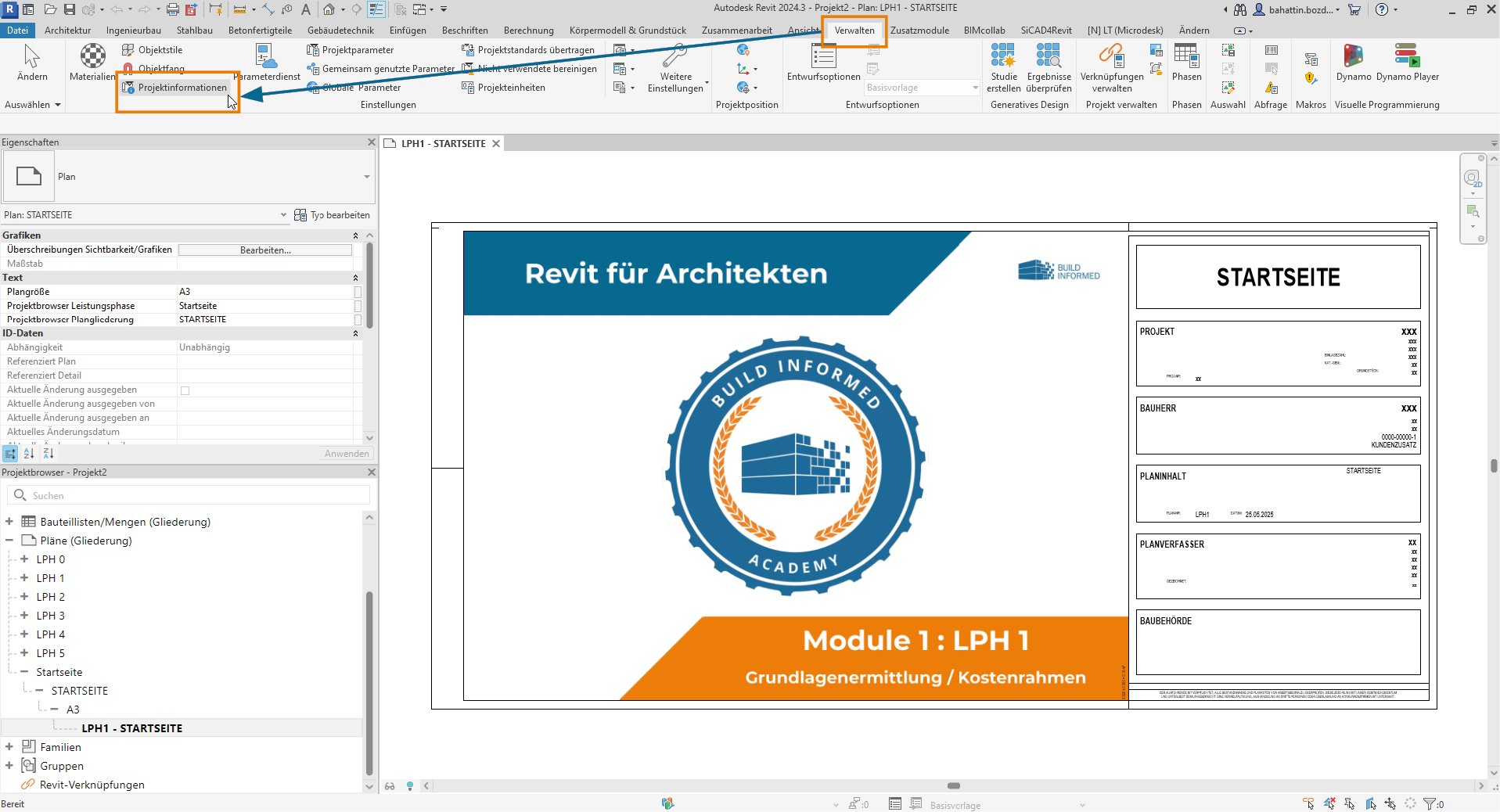The image size is (1500, 812).
Task: Expand LPH 0 node
Action: pos(24,559)
